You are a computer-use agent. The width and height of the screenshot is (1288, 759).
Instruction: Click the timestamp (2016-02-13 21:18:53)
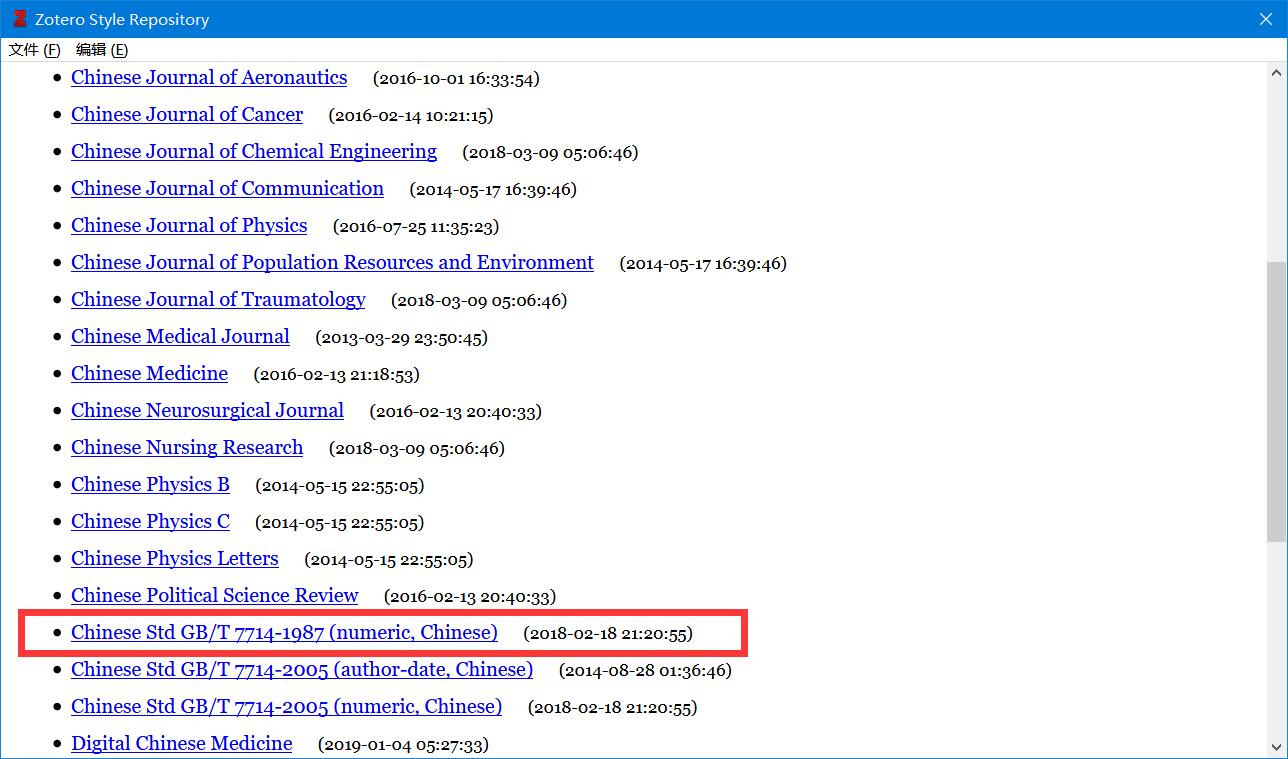[x=337, y=375]
